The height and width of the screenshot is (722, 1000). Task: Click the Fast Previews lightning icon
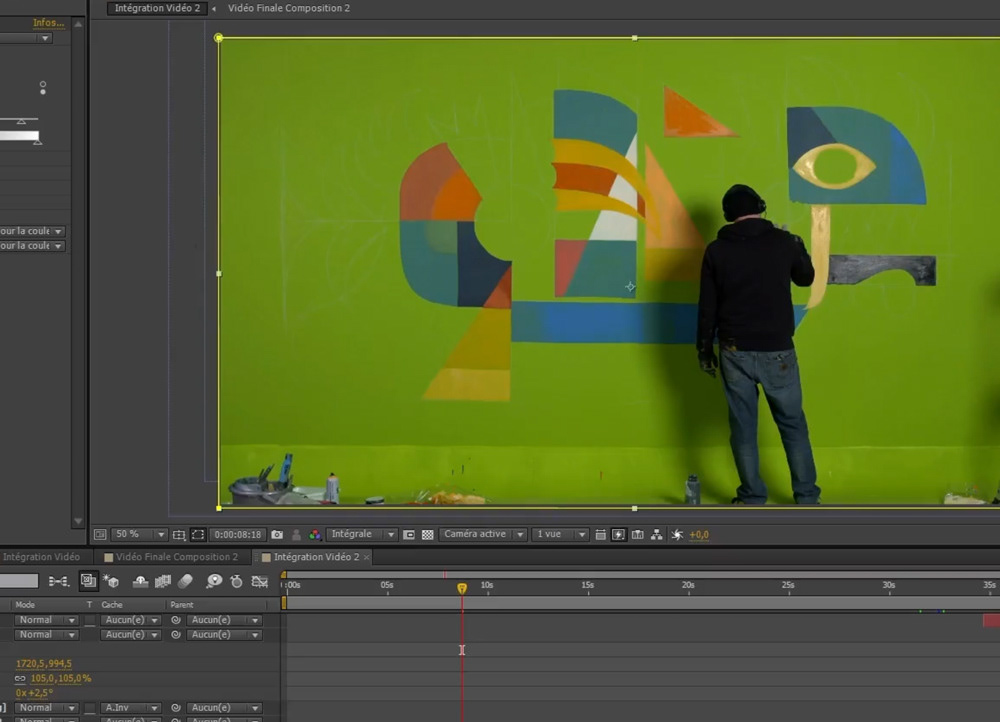(618, 535)
